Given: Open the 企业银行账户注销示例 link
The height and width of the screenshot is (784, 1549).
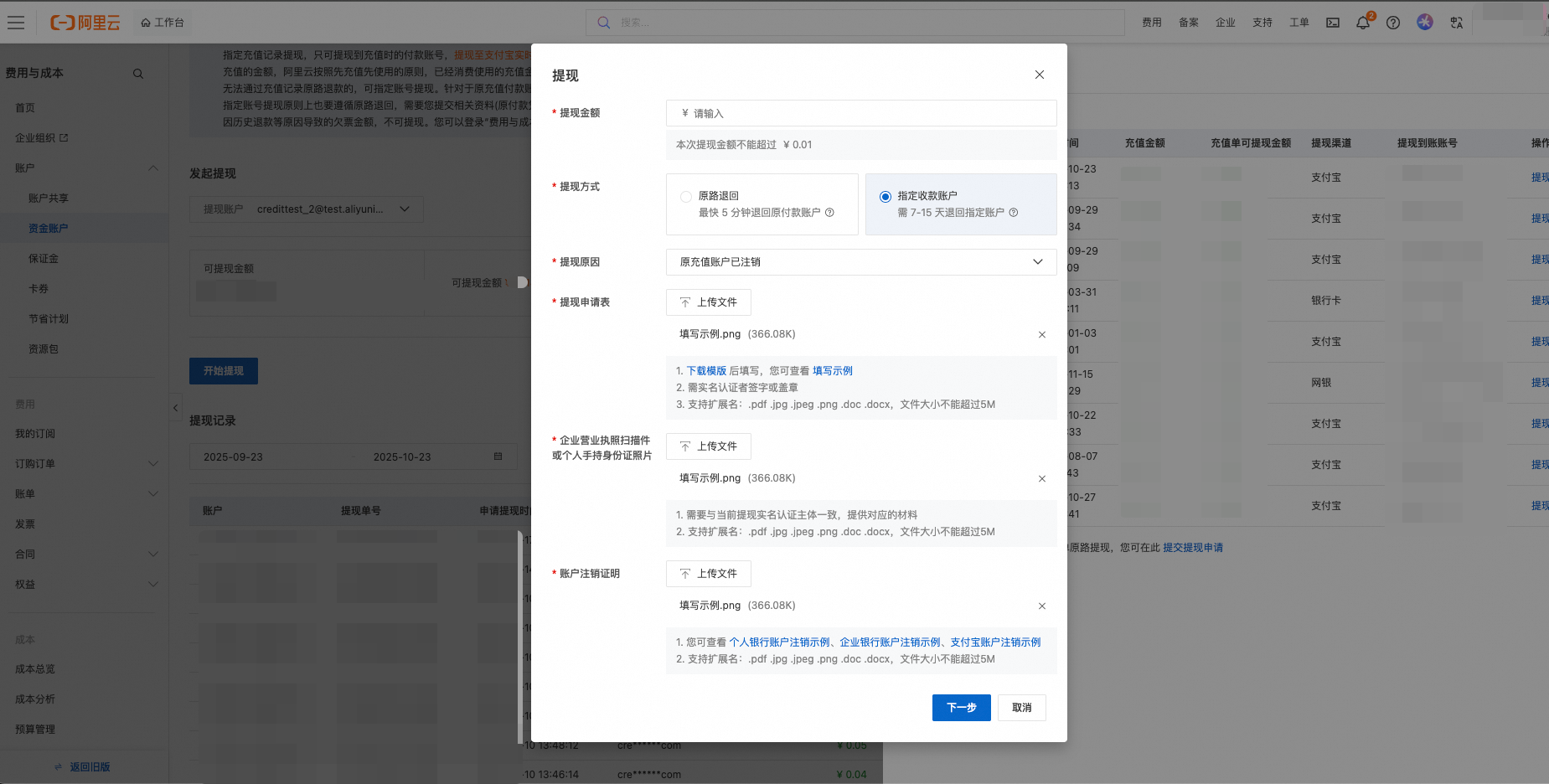Looking at the screenshot, I should tap(890, 642).
